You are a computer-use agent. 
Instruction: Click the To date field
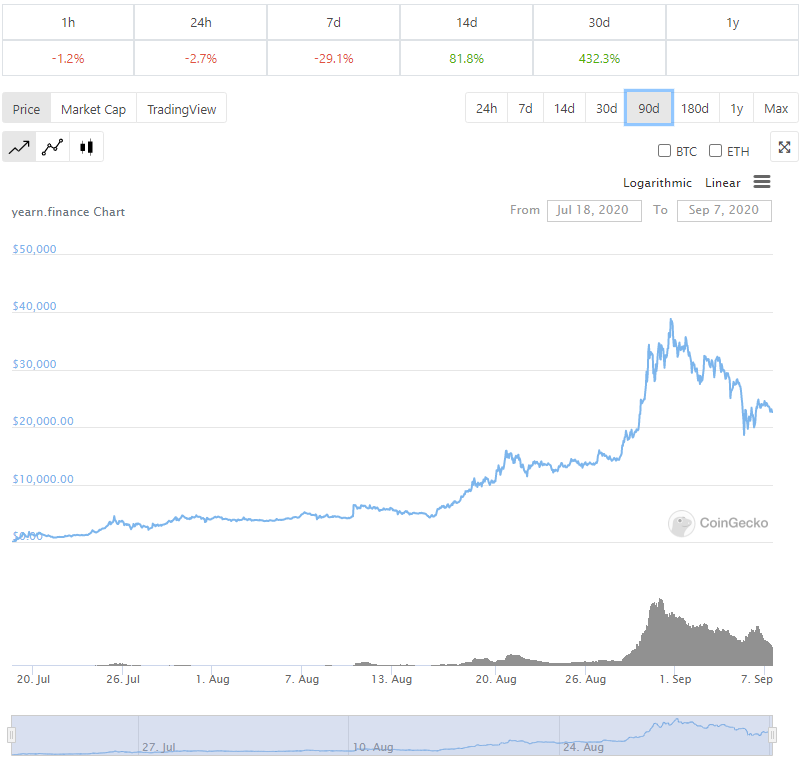(x=724, y=210)
